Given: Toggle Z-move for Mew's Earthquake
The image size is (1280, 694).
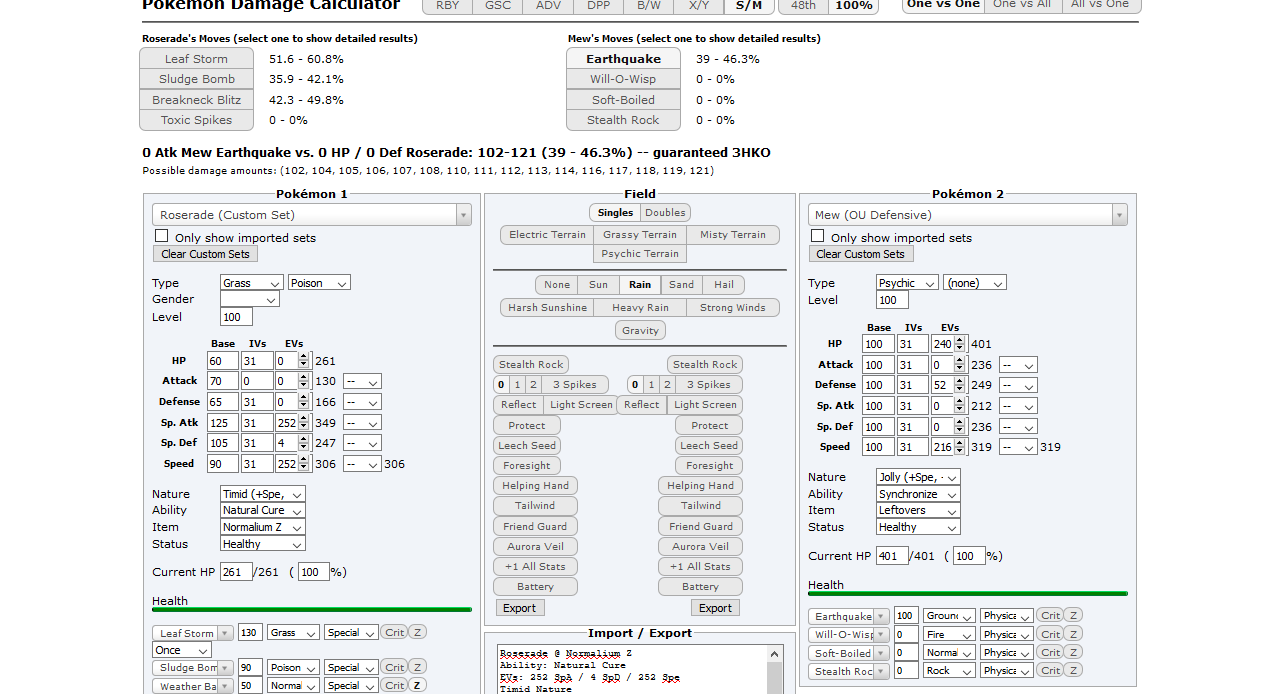Looking at the screenshot, I should 1073,616.
